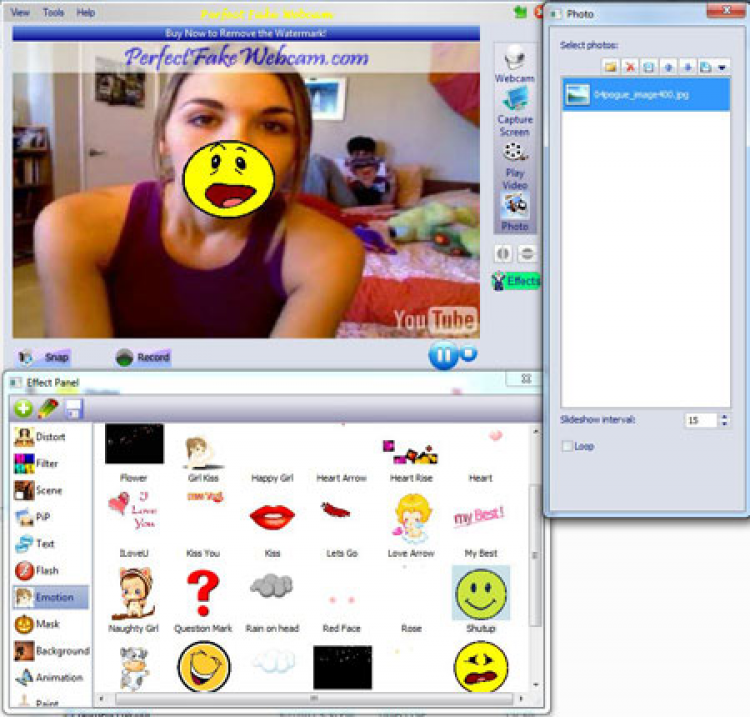Open the Tools menu
This screenshot has height=717, width=750.
pos(53,12)
